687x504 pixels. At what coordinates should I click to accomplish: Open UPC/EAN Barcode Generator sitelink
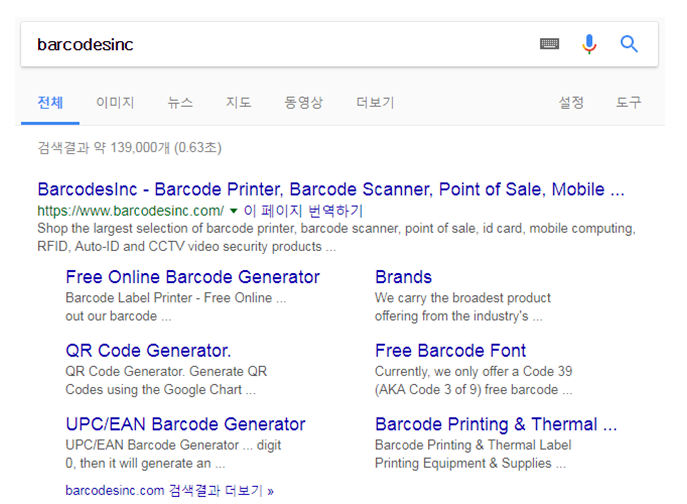(x=185, y=424)
